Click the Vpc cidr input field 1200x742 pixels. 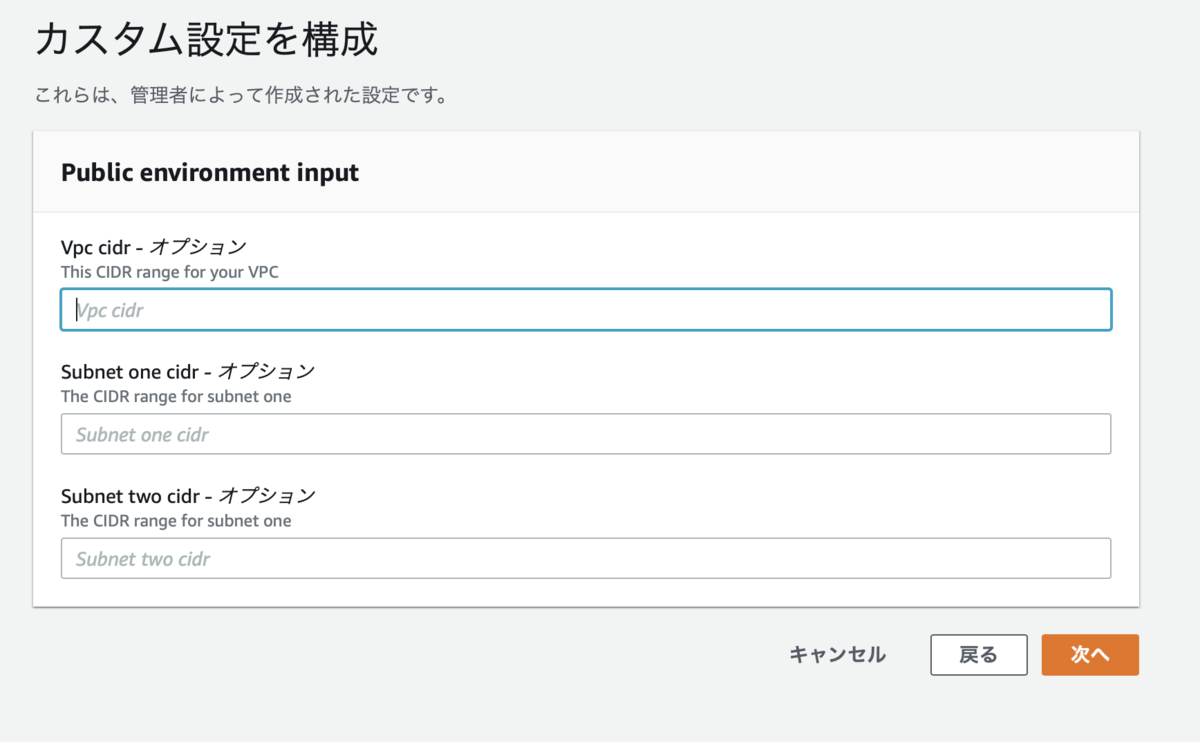tap(586, 310)
